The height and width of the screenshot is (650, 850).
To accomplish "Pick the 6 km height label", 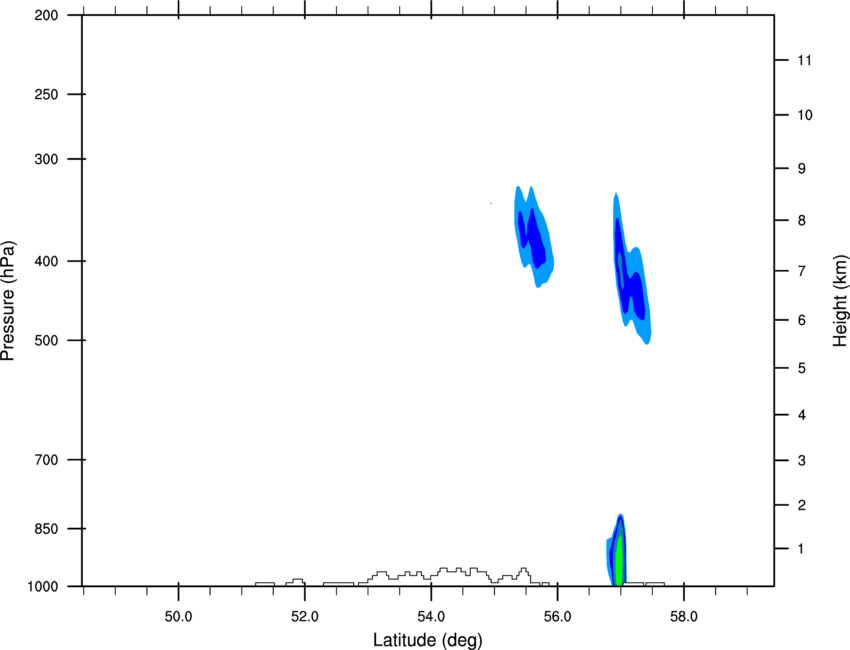I will click(x=802, y=320).
